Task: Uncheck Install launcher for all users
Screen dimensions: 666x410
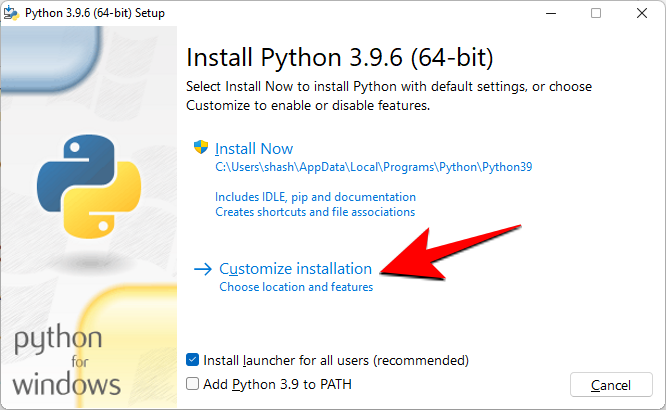Action: point(193,360)
